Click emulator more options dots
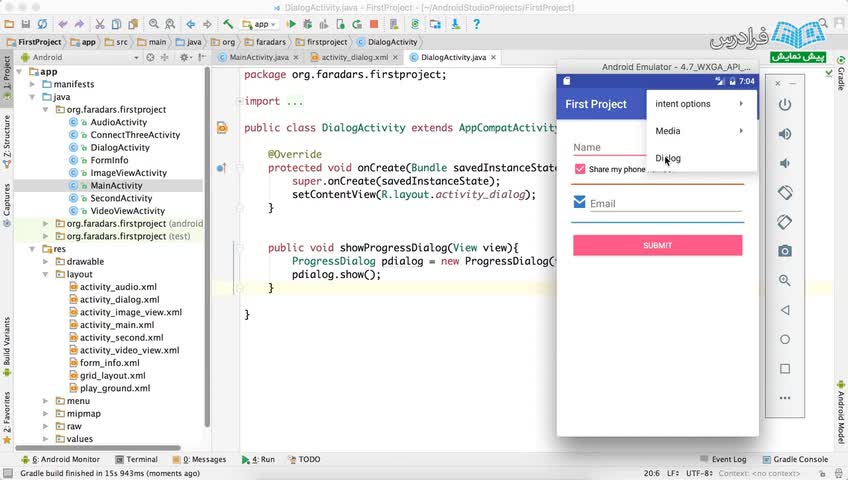The height and width of the screenshot is (480, 848). [785, 398]
